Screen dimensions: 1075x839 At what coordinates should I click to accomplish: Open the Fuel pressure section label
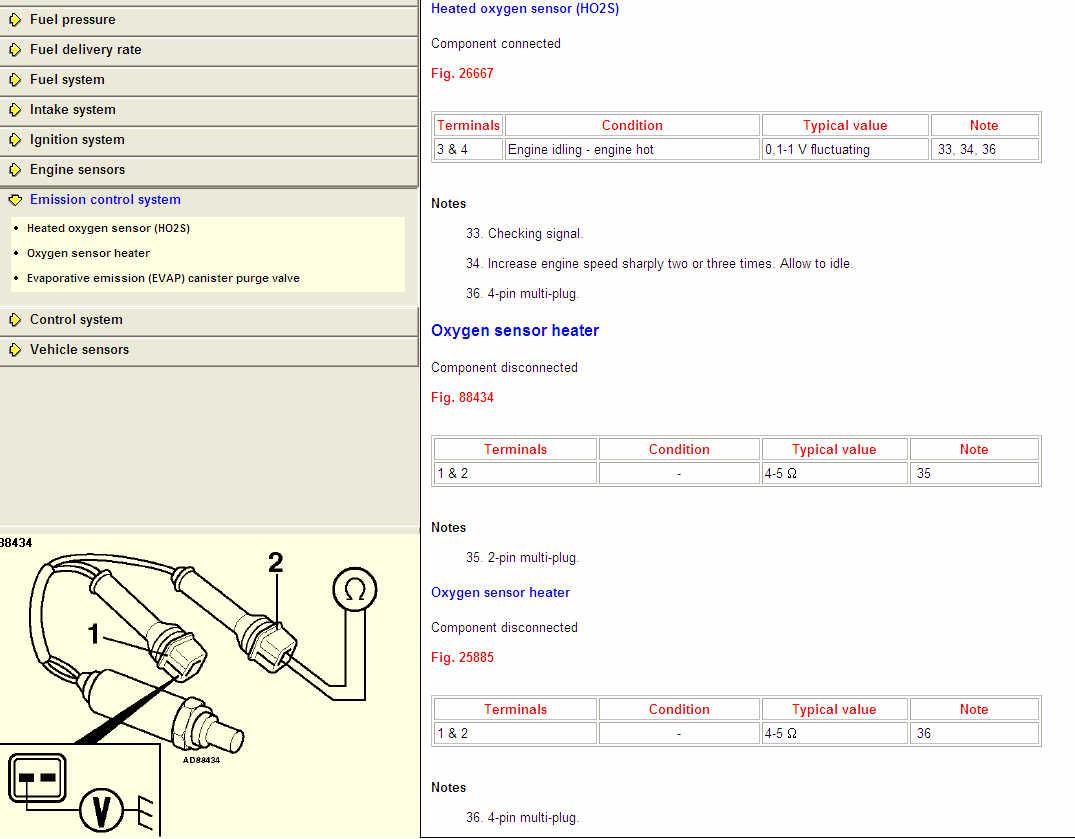click(x=73, y=20)
